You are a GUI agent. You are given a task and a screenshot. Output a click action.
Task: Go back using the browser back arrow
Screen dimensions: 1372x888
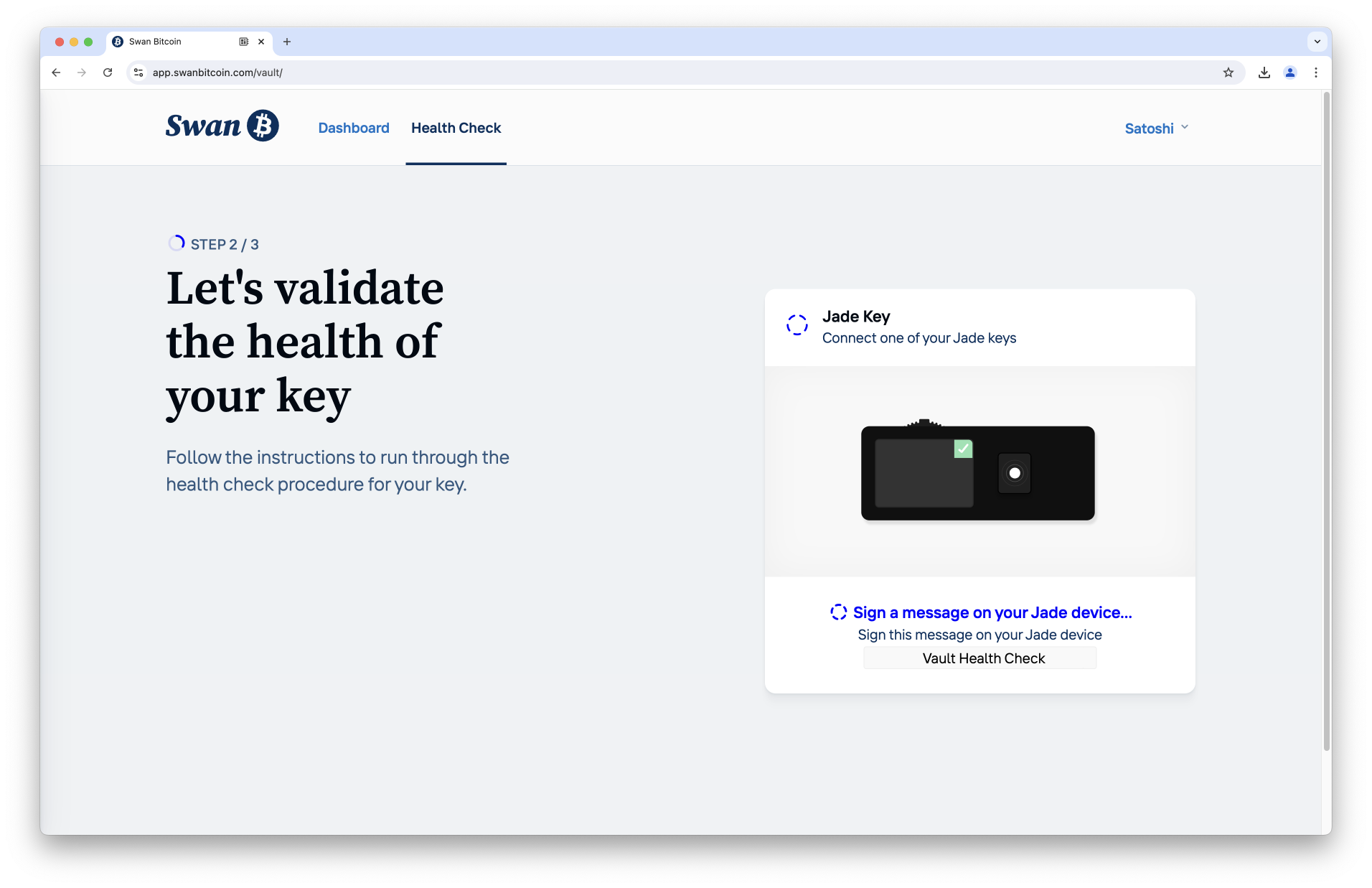56,73
